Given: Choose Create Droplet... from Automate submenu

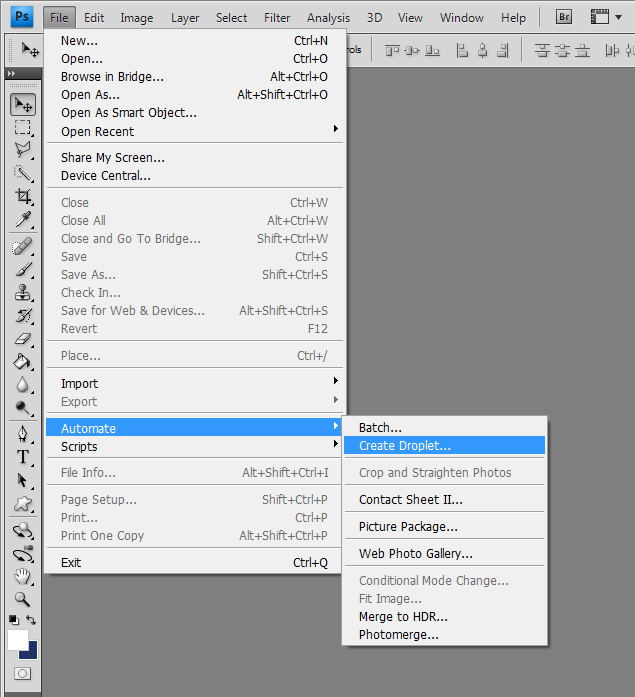Looking at the screenshot, I should coord(444,445).
